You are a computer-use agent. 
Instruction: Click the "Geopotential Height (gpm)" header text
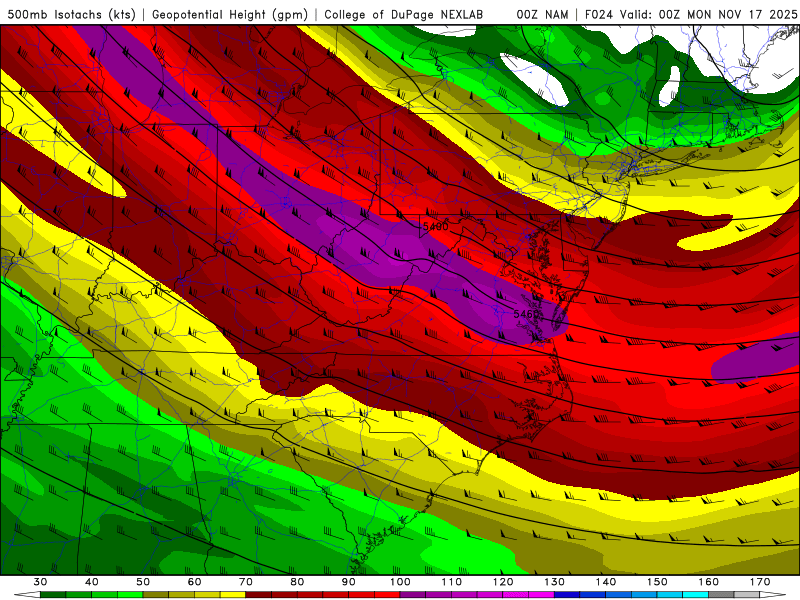230,15
